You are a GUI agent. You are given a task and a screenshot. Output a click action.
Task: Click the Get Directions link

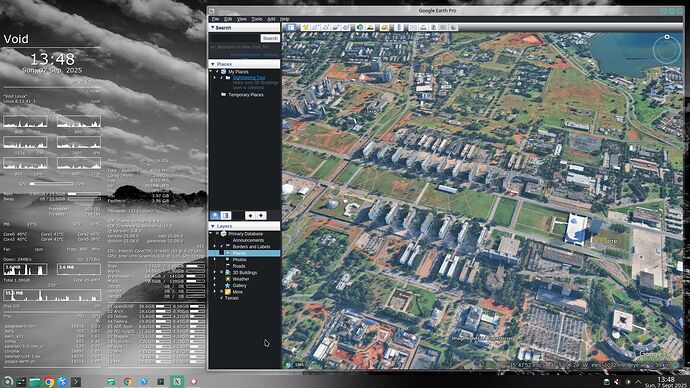tap(246, 55)
